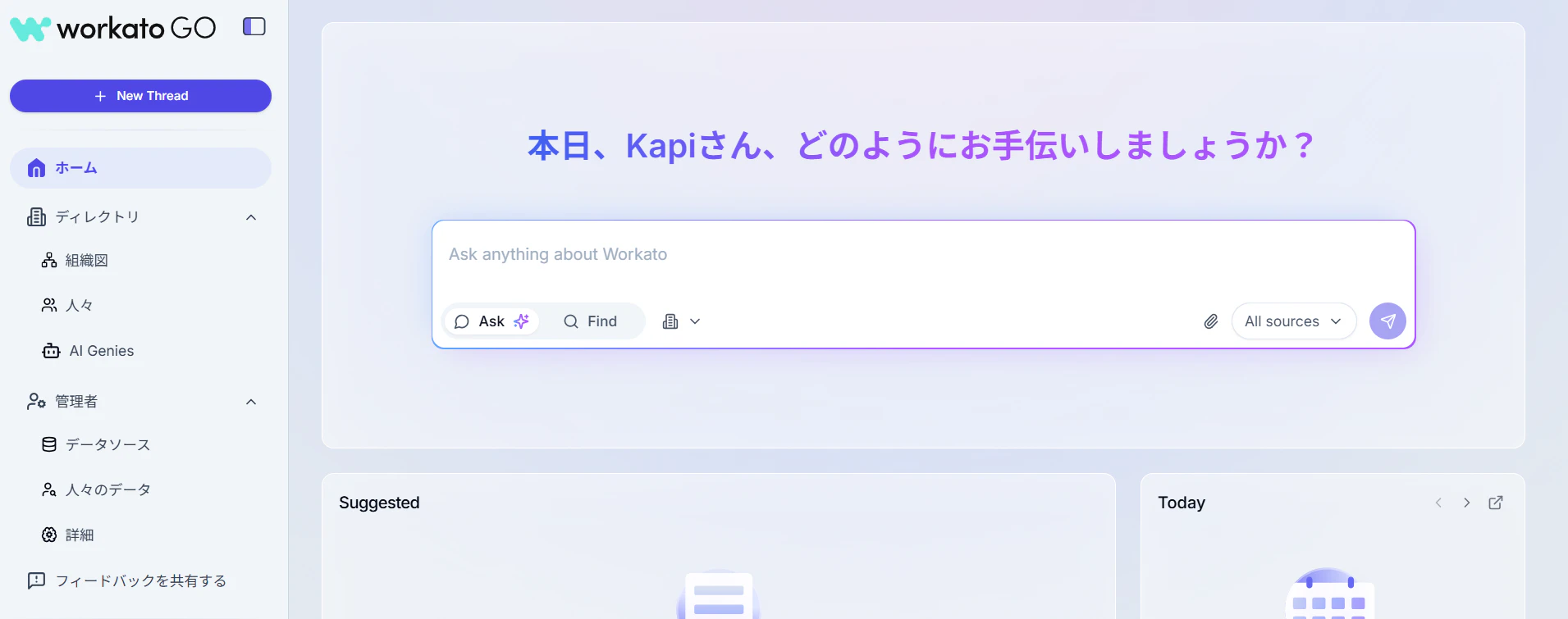Go to previous day in Today panel
This screenshot has height=619, width=1568.
1438,503
